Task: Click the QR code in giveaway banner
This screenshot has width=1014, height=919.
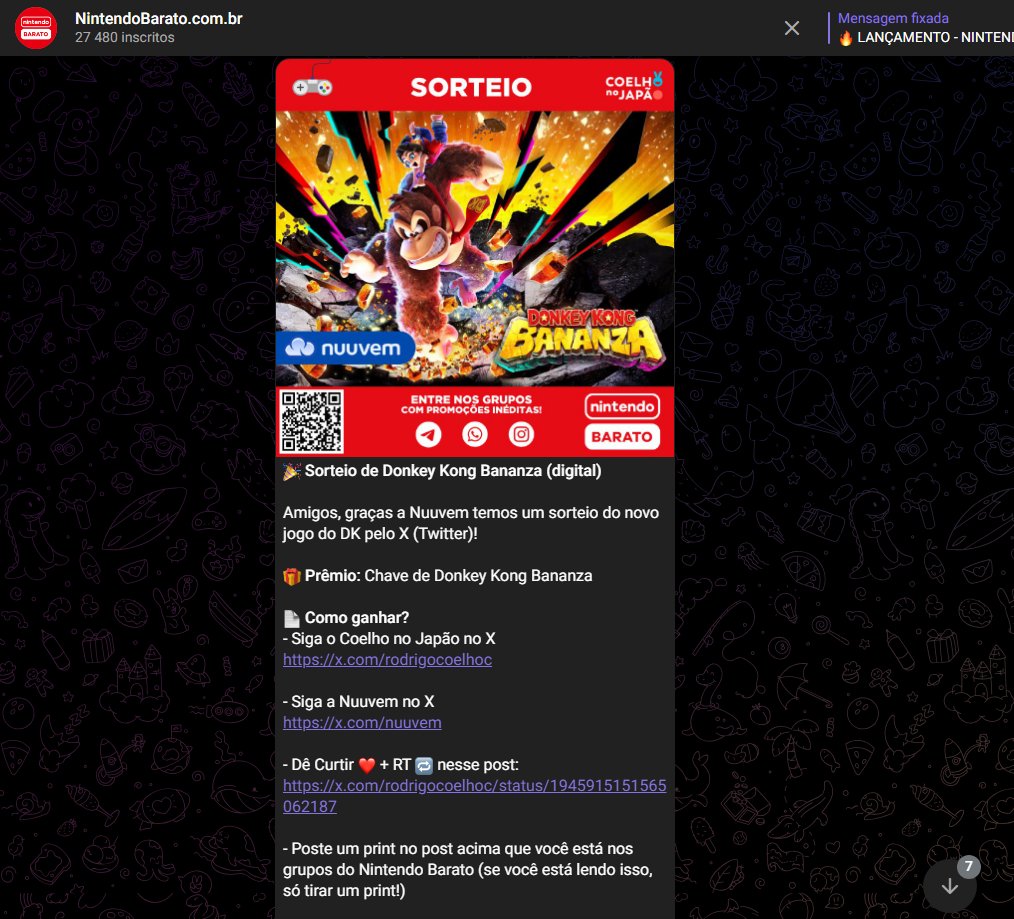Action: click(311, 422)
